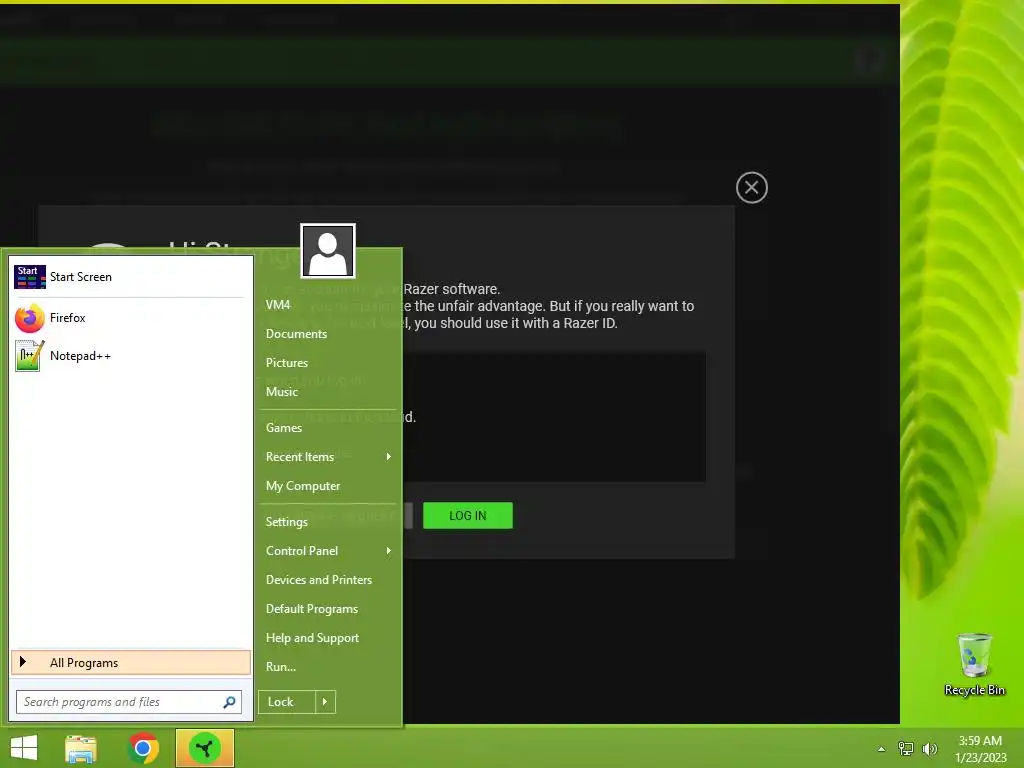This screenshot has width=1024, height=768.
Task: Open the clock showing 3:59 AM
Action: (980, 749)
